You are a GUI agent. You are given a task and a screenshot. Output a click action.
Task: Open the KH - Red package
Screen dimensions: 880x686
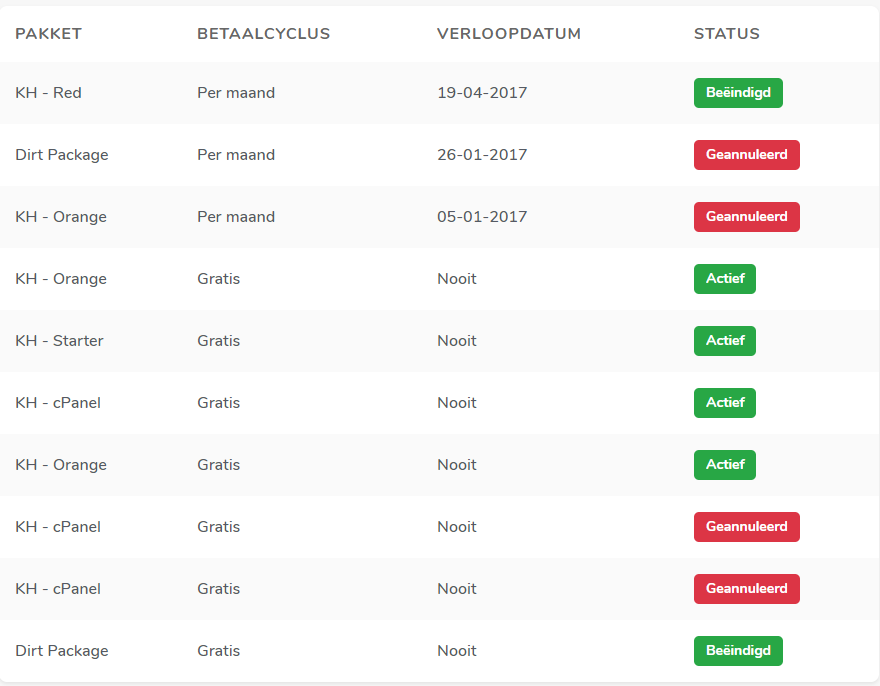pos(48,93)
